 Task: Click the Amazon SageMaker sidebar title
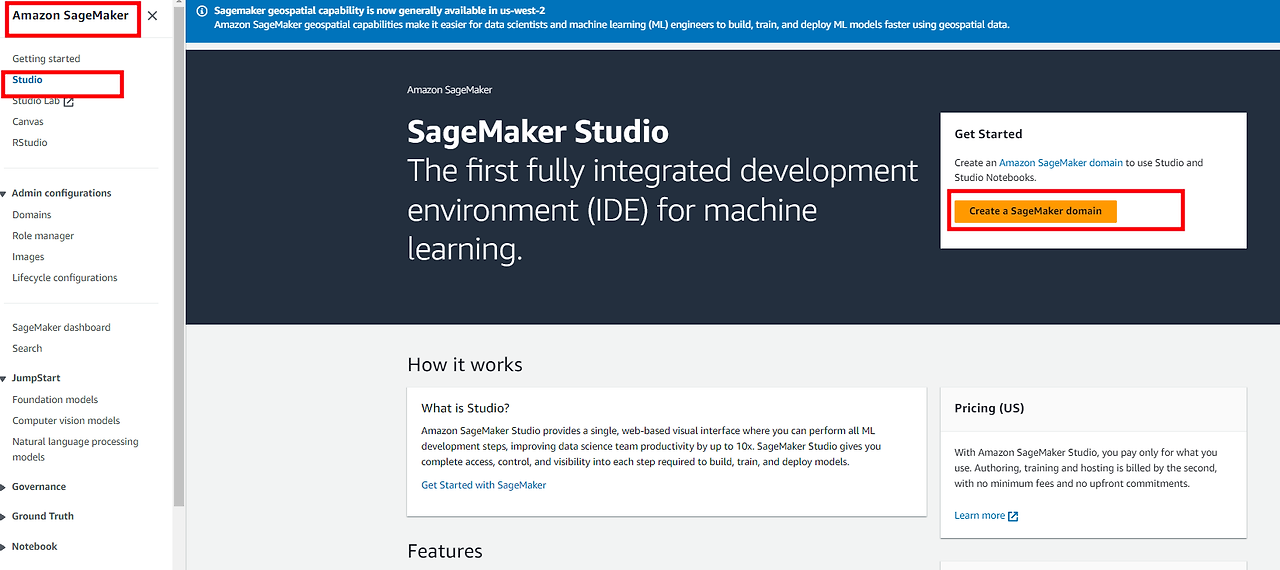(70, 16)
